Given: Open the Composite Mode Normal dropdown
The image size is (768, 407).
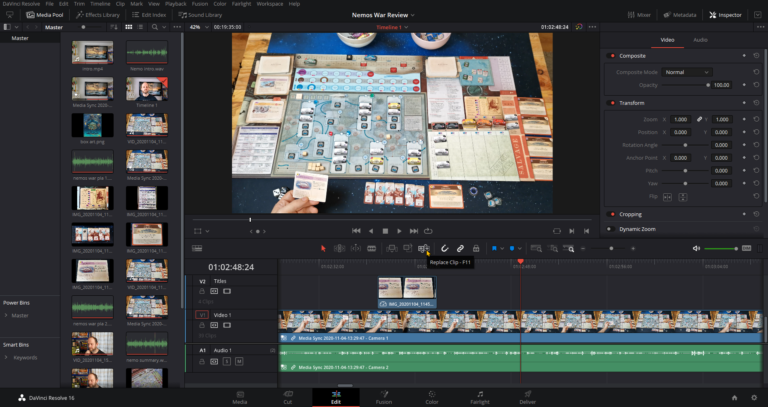Looking at the screenshot, I should tap(688, 72).
